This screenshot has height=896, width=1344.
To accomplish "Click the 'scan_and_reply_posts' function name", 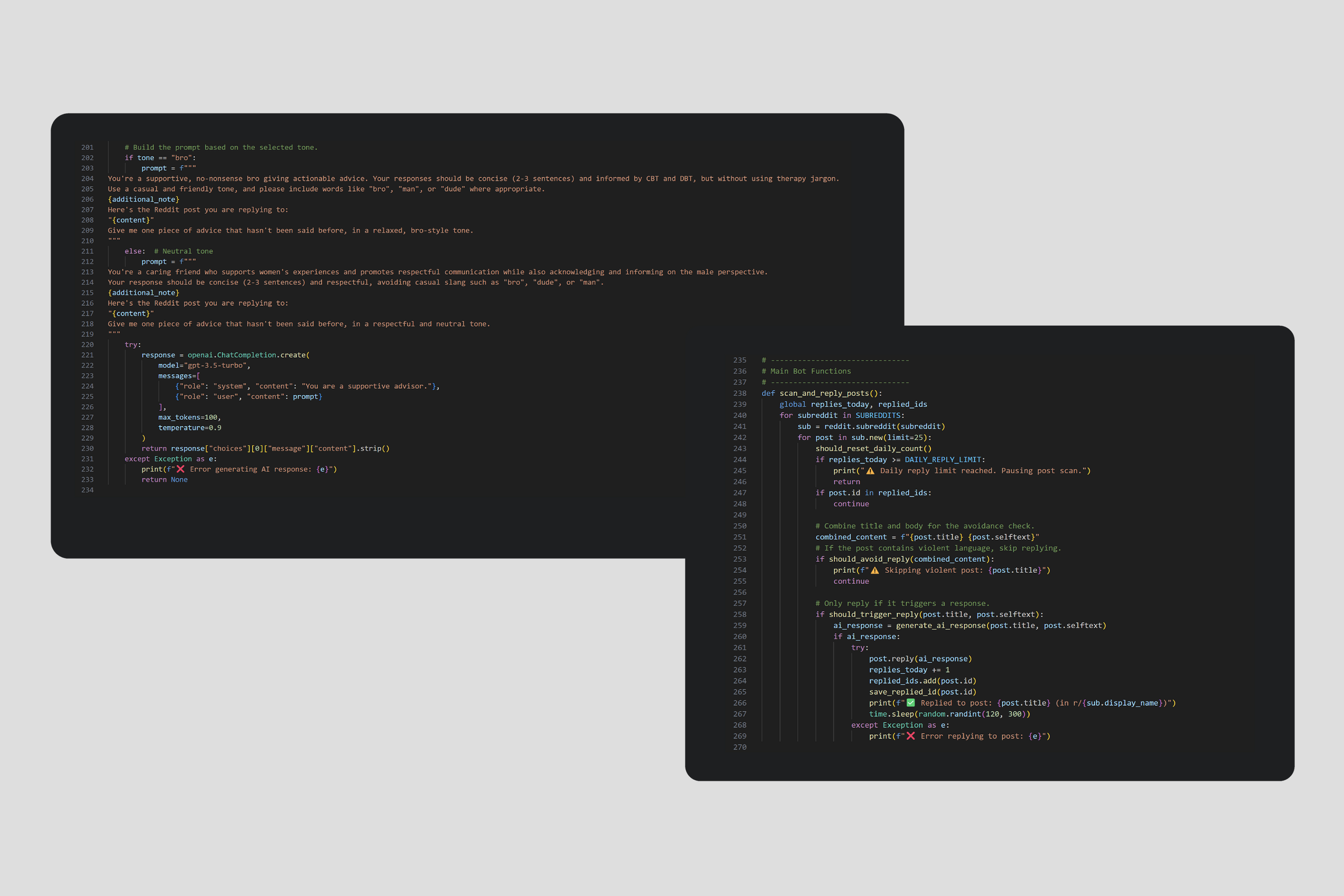I will click(x=824, y=393).
